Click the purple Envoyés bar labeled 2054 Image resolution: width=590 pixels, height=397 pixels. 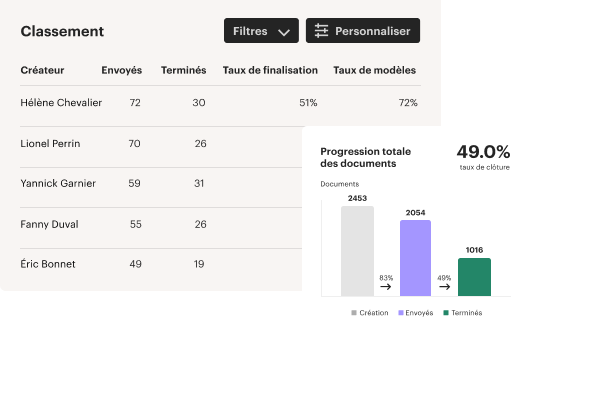415,258
